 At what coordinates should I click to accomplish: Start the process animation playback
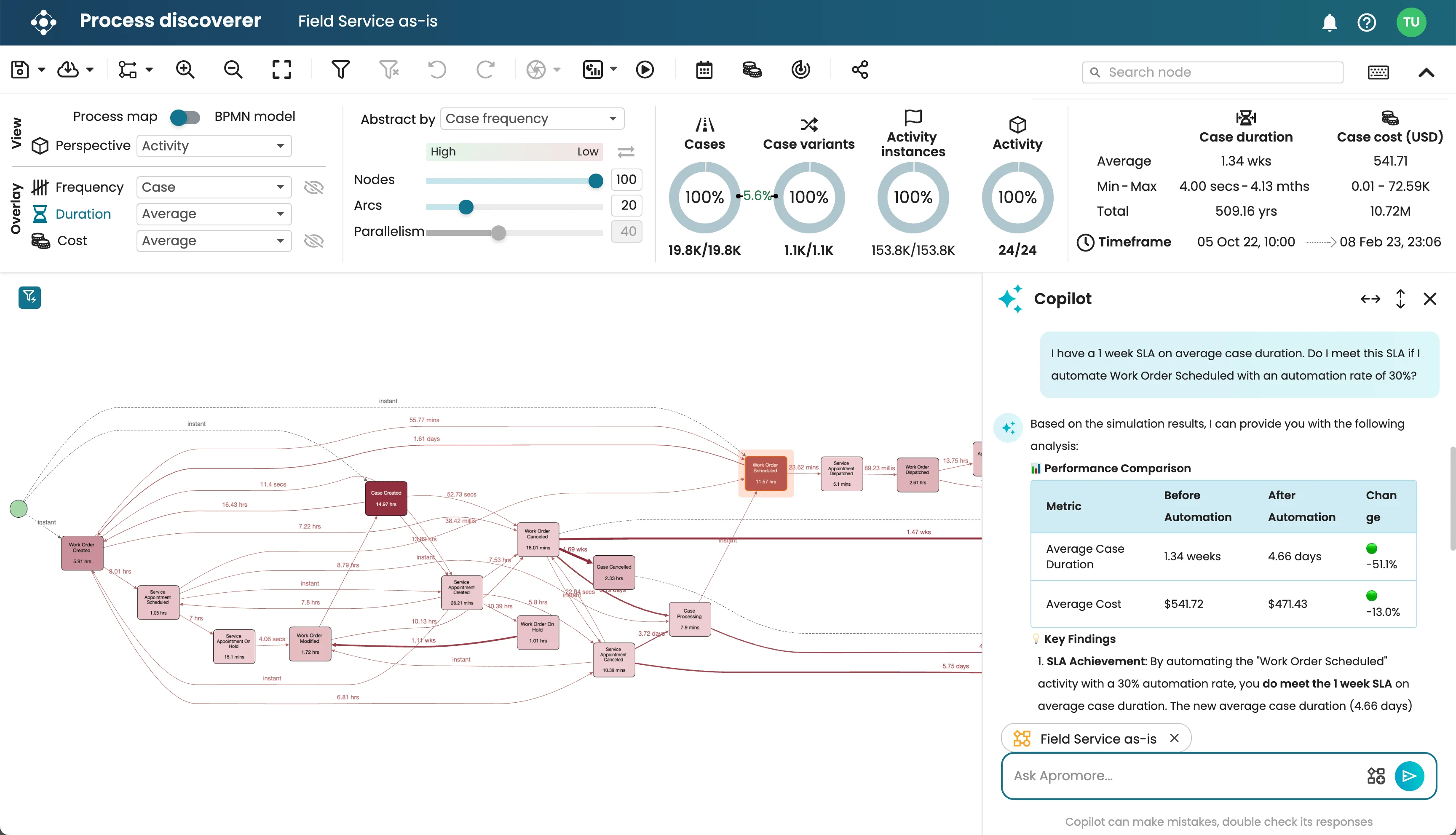[645, 70]
